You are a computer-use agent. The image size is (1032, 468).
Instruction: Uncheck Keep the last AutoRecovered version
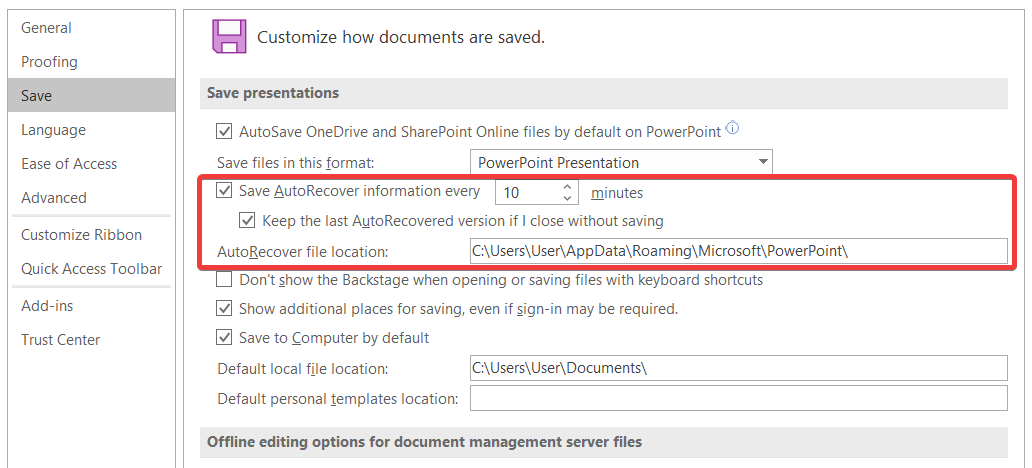click(247, 221)
